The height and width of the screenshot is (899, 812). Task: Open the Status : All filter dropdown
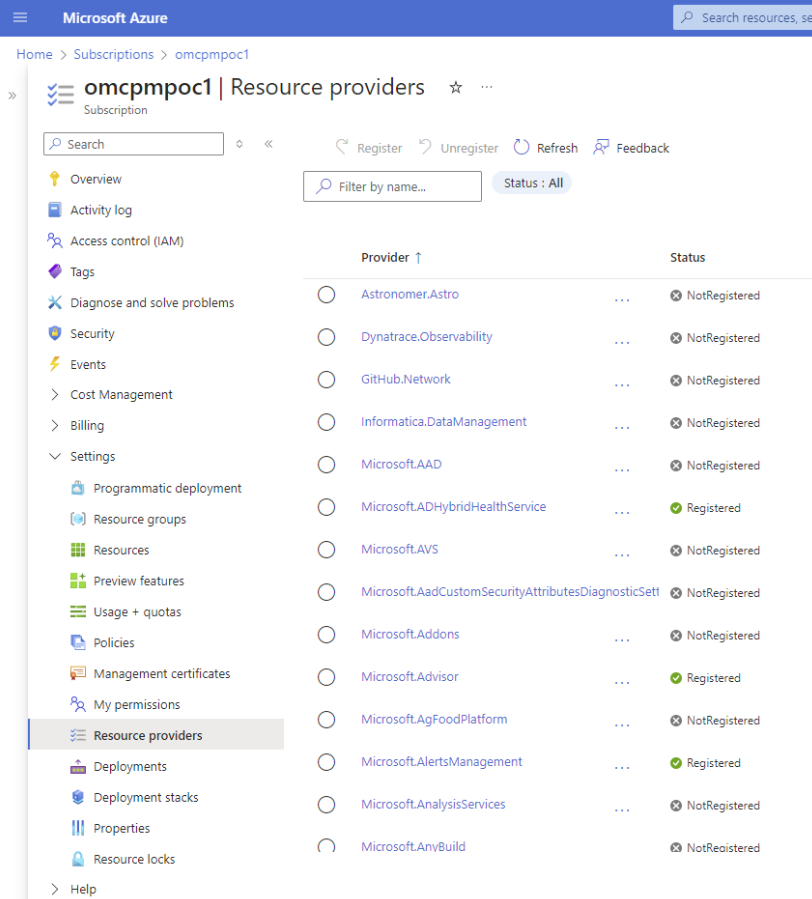(x=531, y=183)
